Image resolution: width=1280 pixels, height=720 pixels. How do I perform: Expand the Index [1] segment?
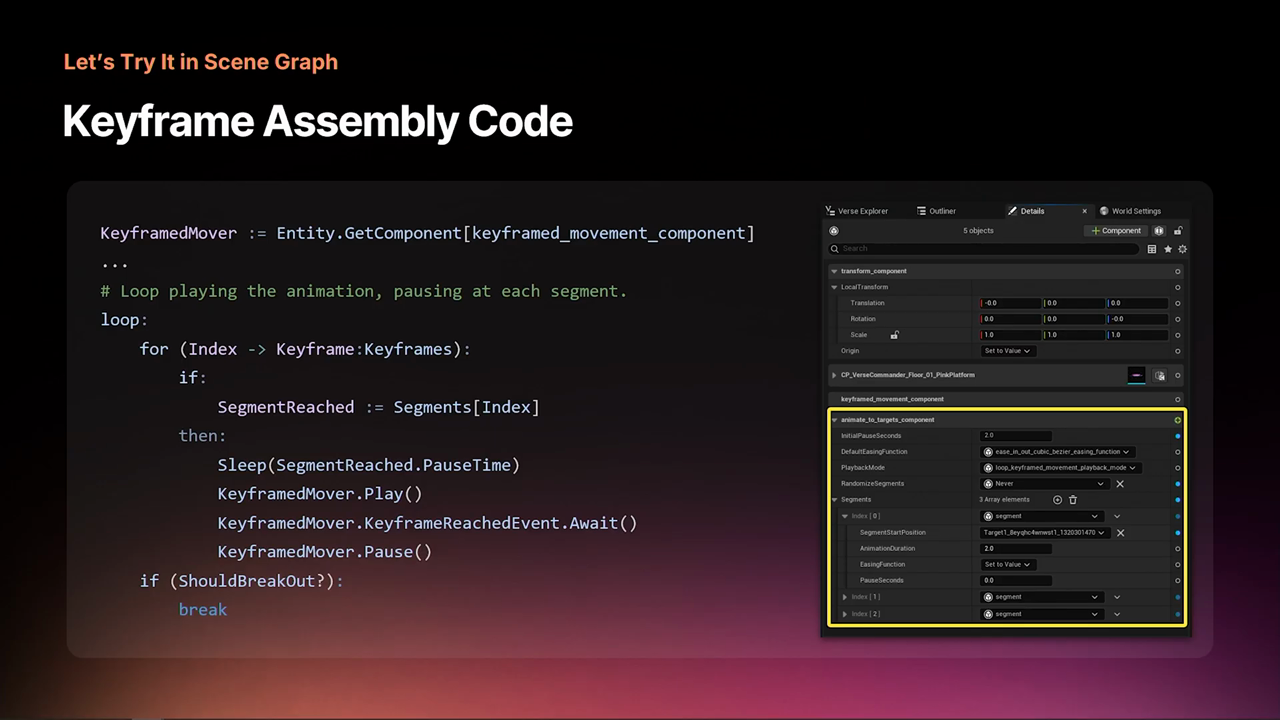click(845, 597)
